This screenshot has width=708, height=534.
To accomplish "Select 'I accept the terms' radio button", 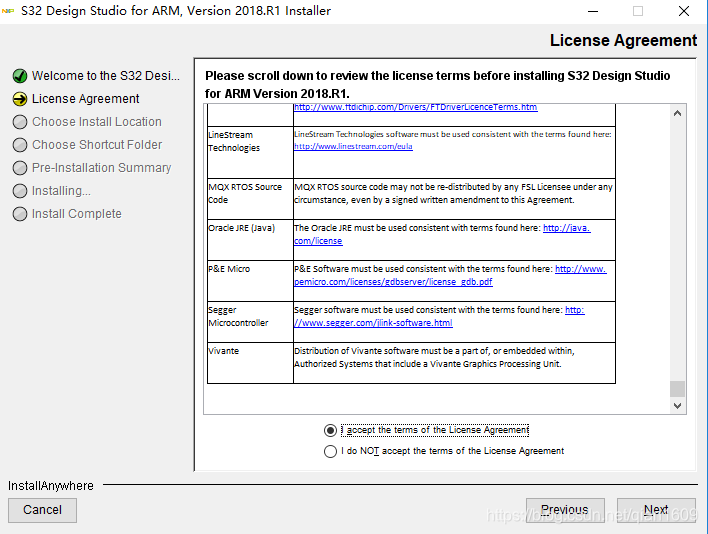I will 331,430.
